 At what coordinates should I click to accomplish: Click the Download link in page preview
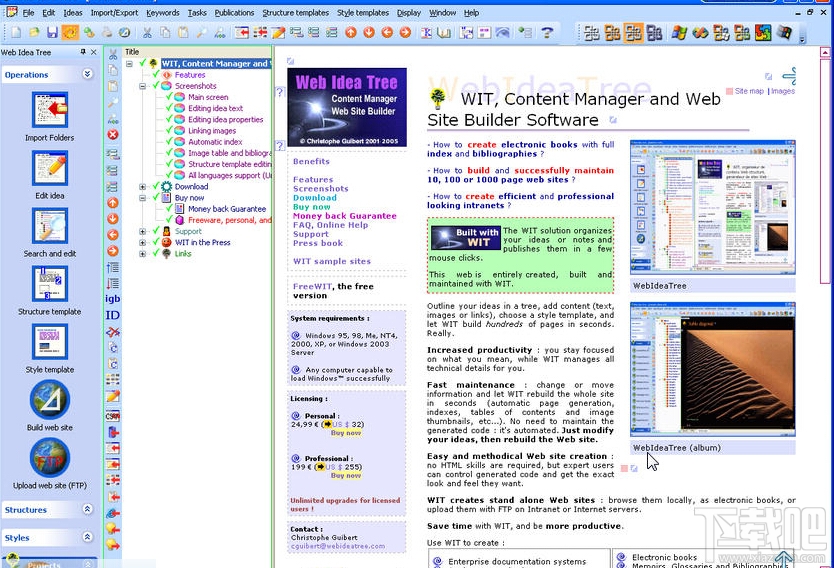[x=315, y=197]
